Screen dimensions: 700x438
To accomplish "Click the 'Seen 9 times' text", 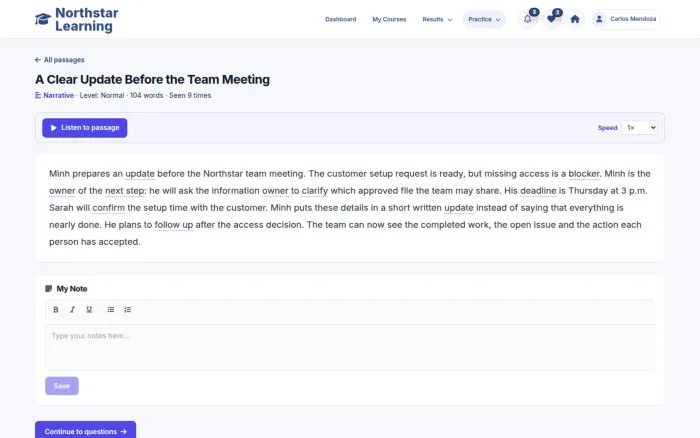I will pyautogui.click(x=190, y=95).
